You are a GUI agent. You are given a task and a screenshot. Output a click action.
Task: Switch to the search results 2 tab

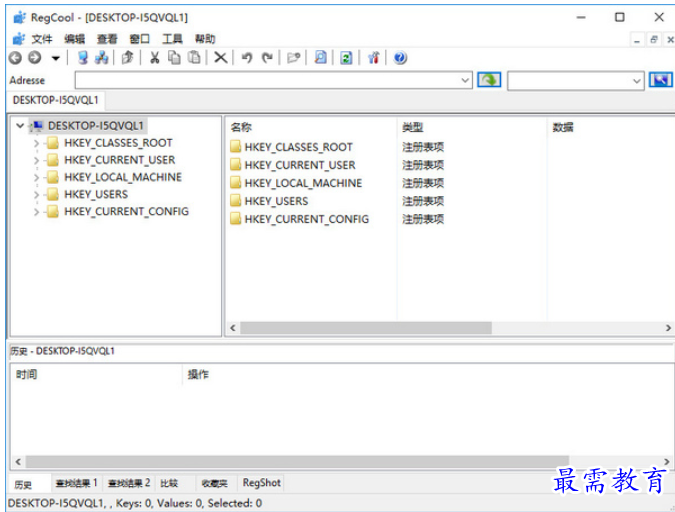pos(129,483)
